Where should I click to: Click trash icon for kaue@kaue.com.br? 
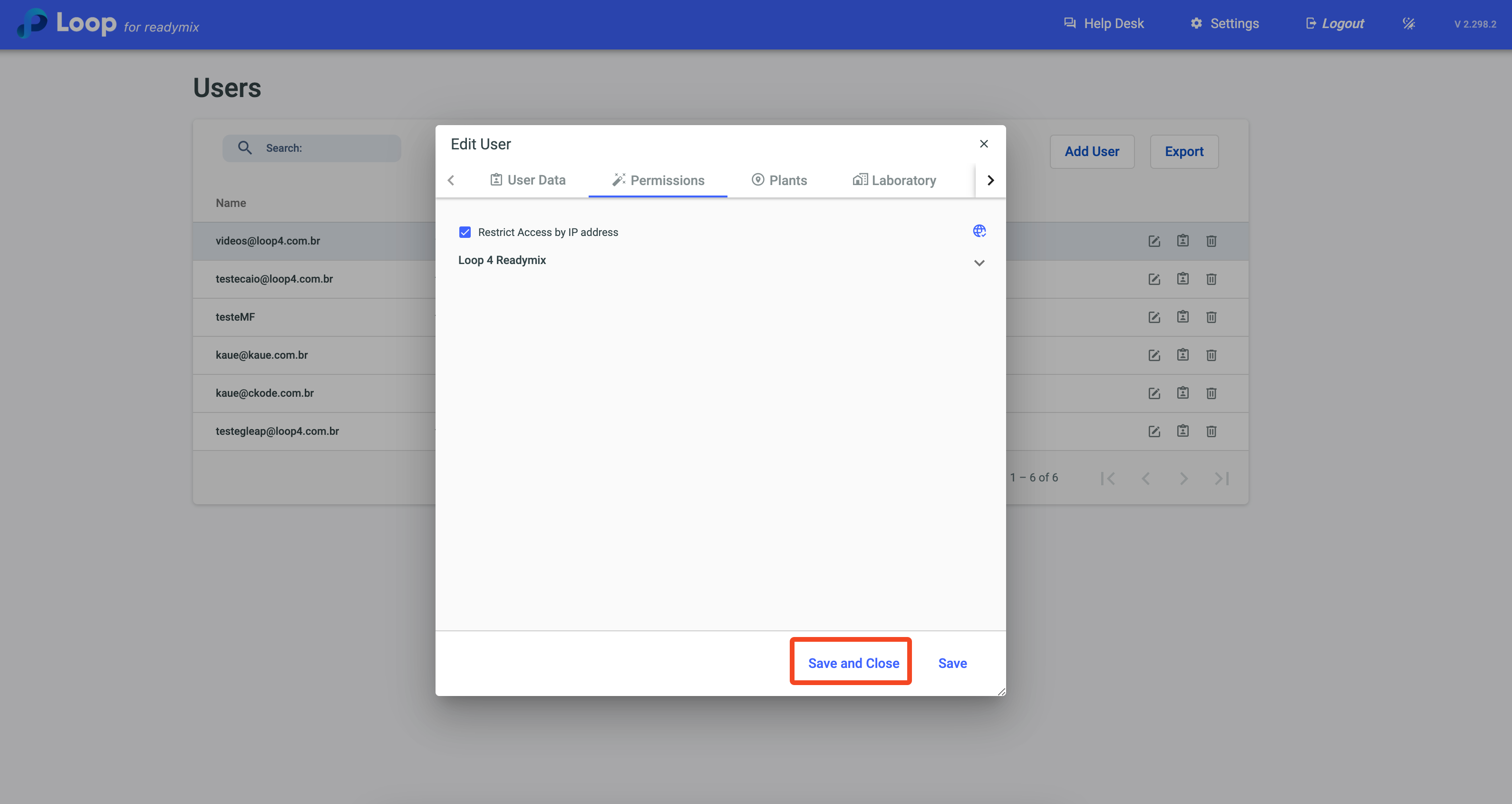tap(1211, 355)
